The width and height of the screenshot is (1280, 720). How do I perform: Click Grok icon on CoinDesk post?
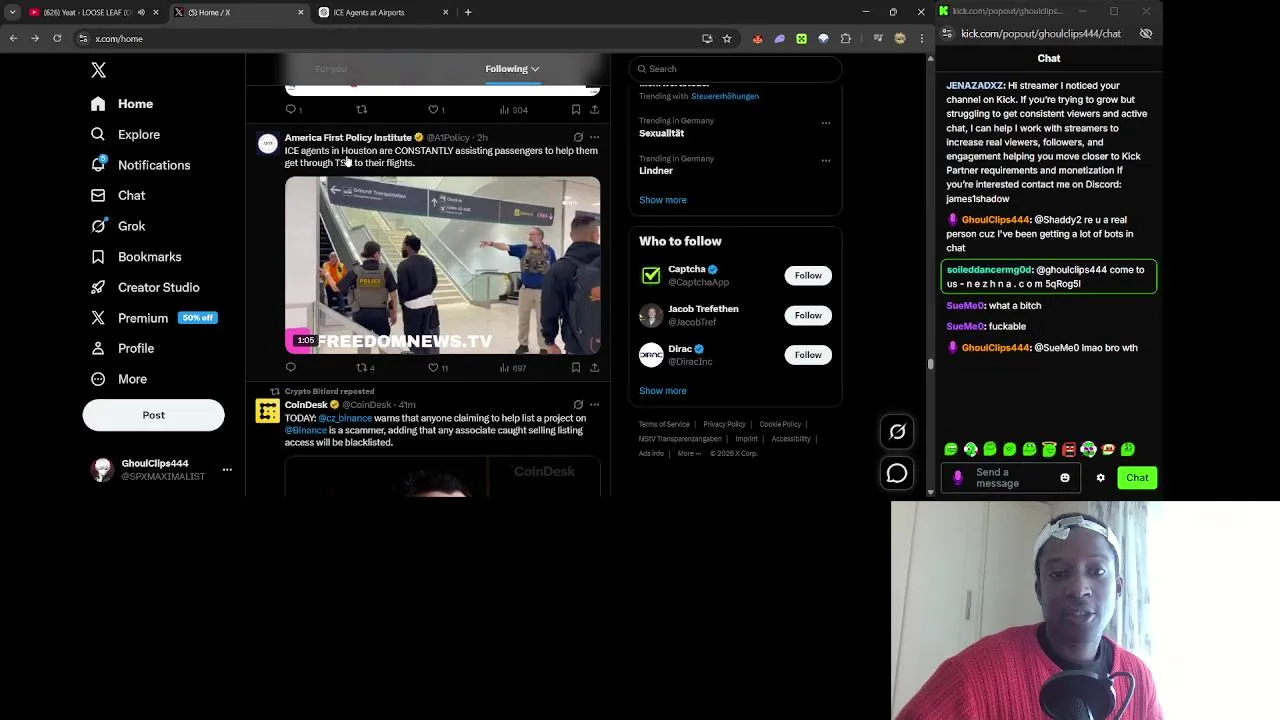point(578,405)
